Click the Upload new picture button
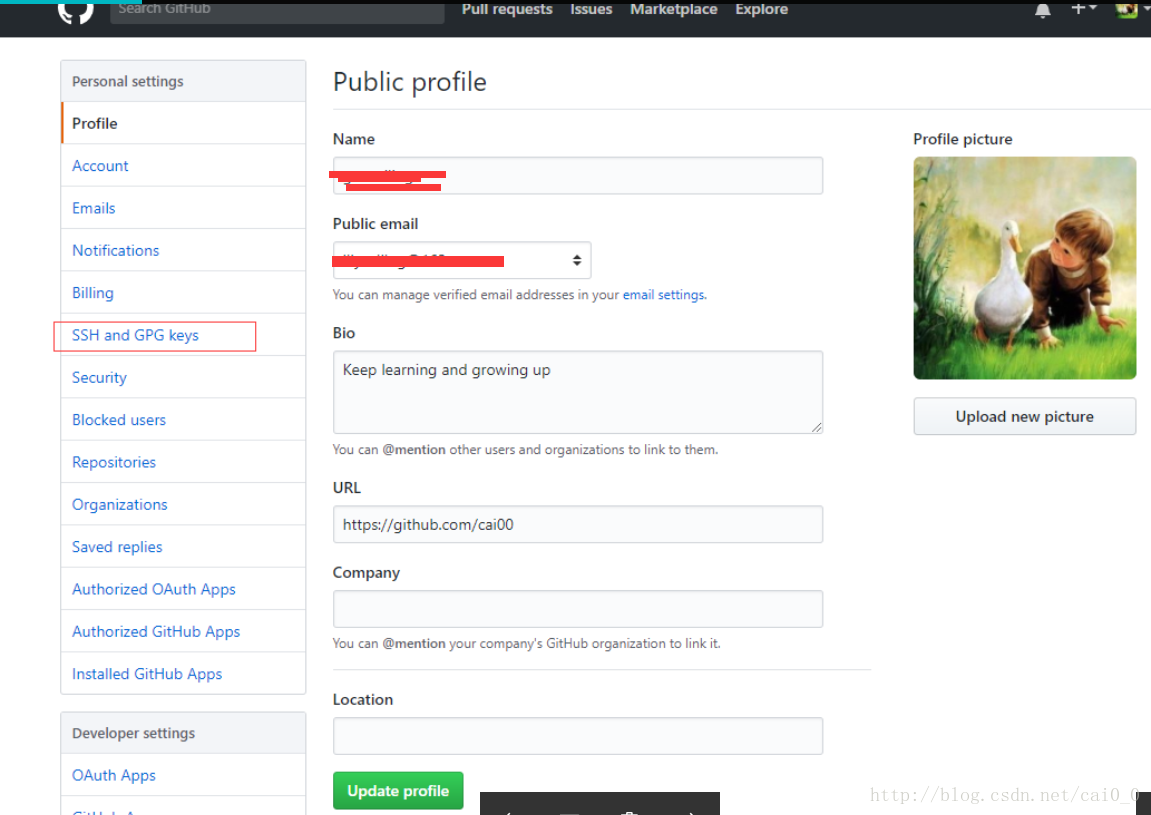The width and height of the screenshot is (1151, 815). click(x=1025, y=416)
